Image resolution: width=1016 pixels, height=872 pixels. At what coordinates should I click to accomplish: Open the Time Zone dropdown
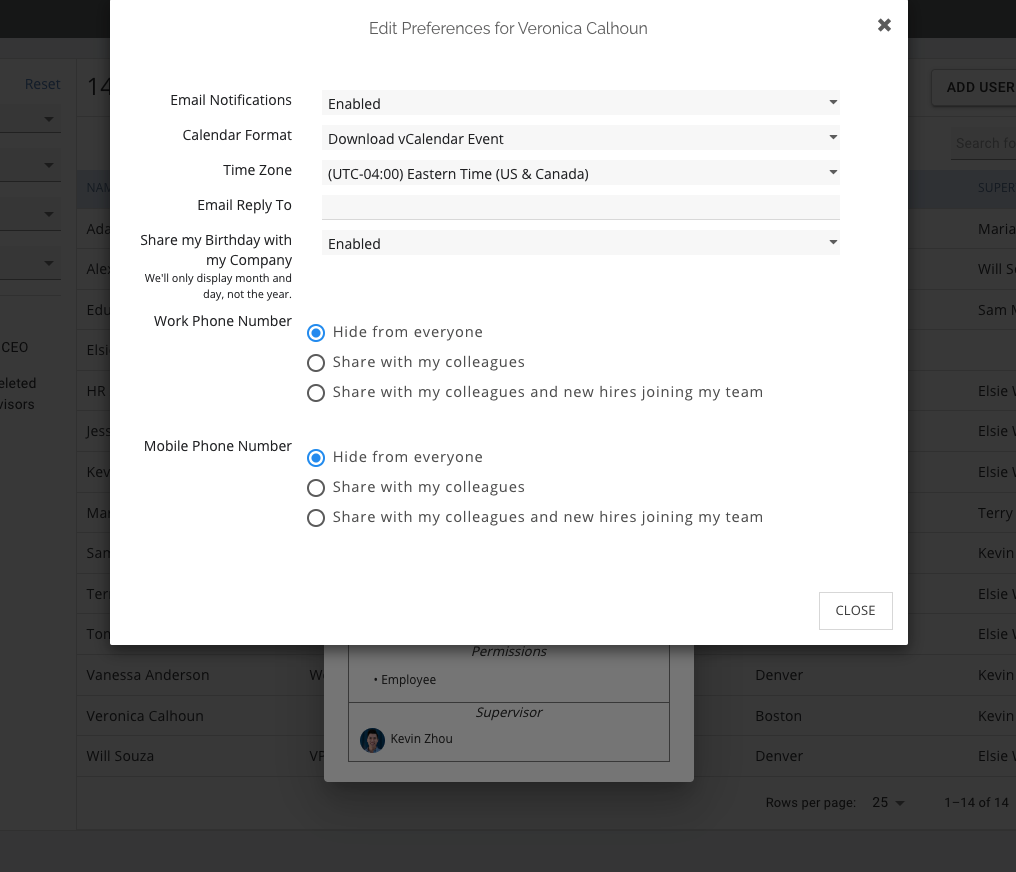(x=580, y=173)
